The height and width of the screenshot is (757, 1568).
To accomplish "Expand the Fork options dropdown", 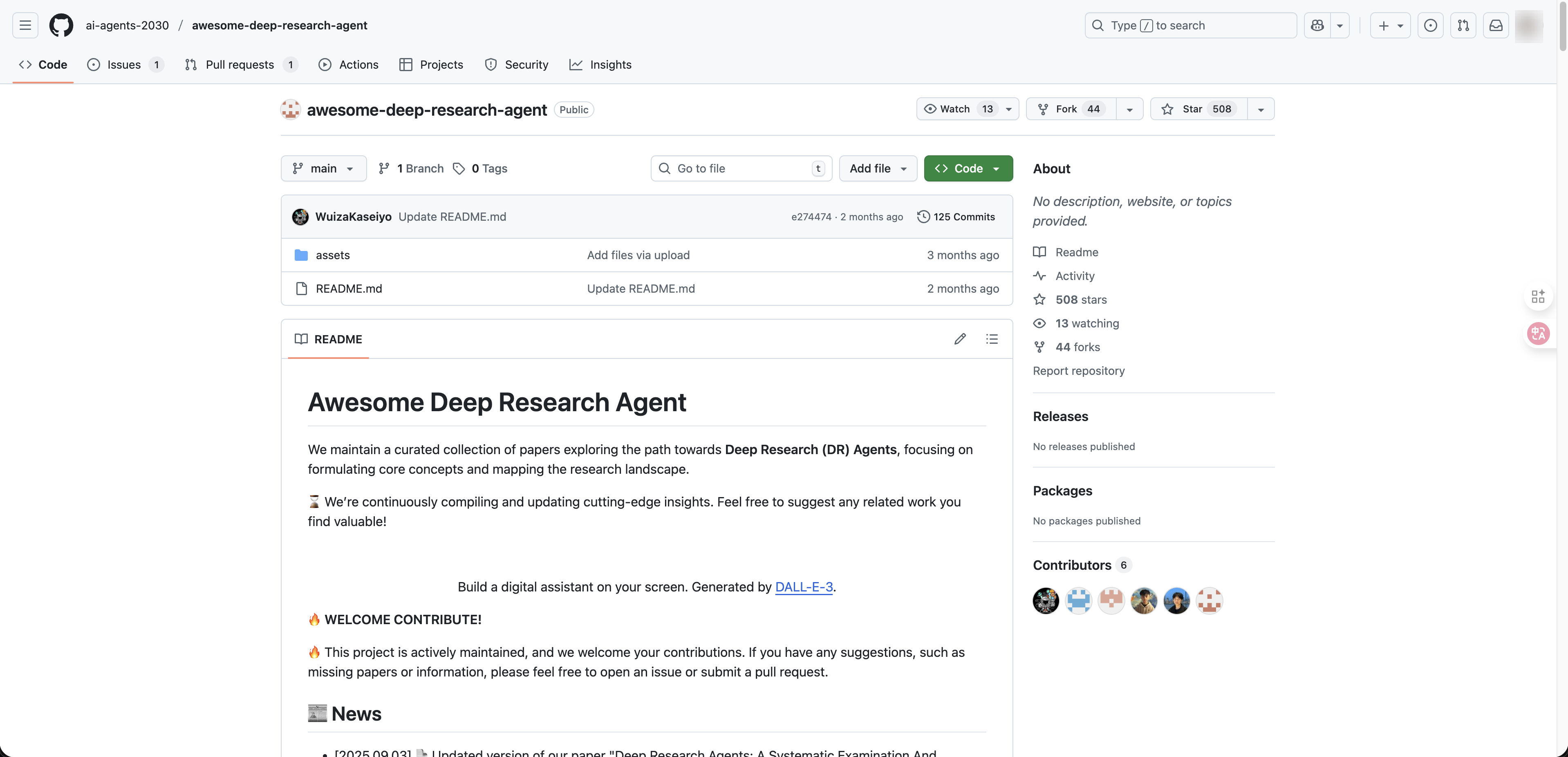I will coord(1130,109).
